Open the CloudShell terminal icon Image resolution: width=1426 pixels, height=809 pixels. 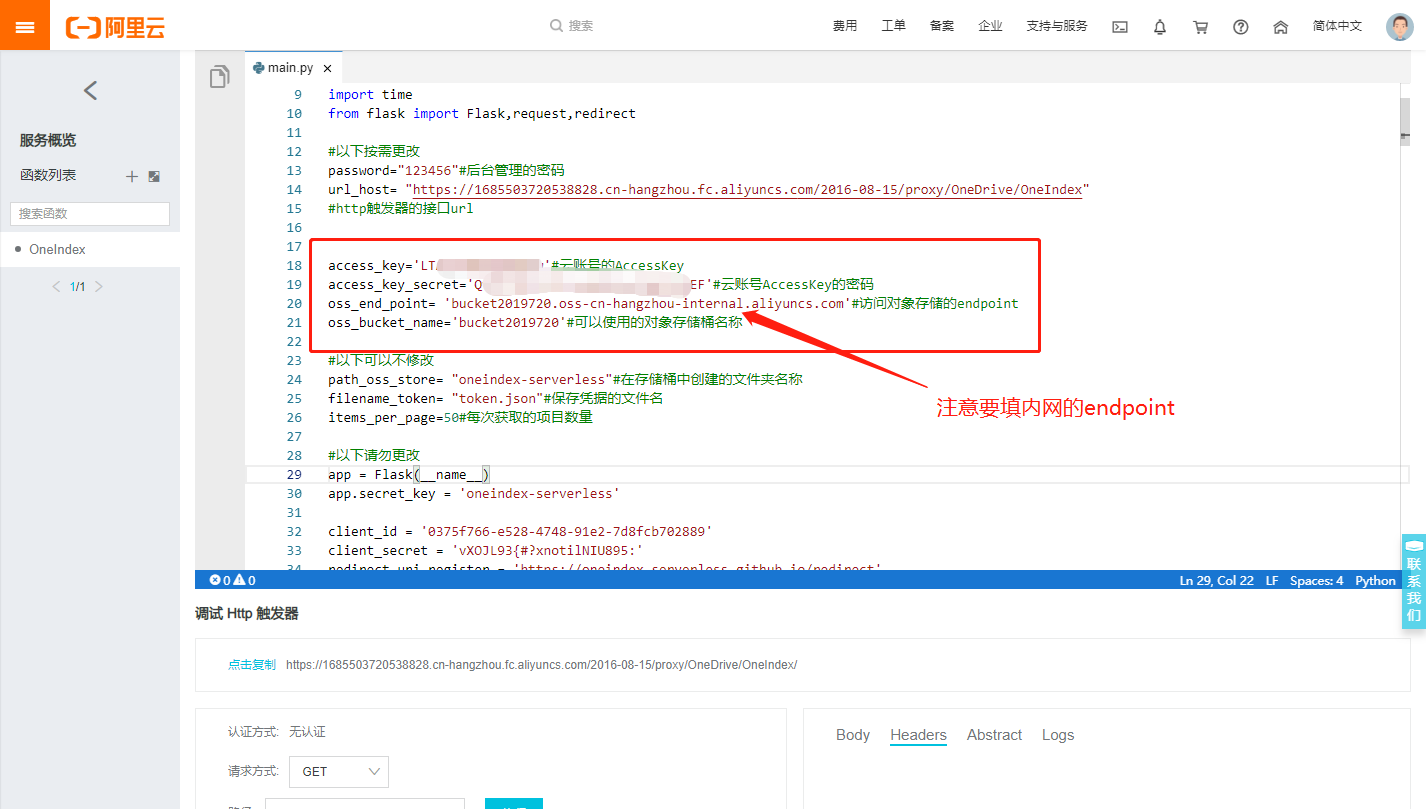(1119, 26)
